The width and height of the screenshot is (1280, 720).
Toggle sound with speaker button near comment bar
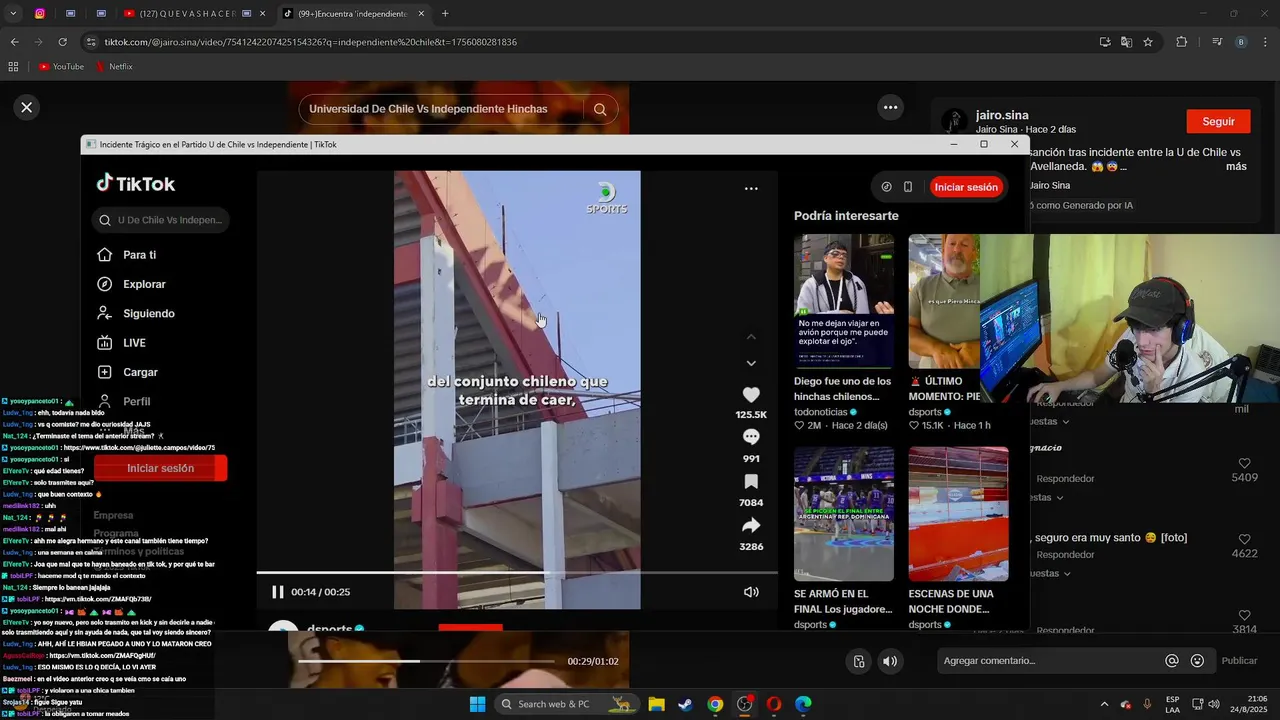pyautogui.click(x=890, y=661)
